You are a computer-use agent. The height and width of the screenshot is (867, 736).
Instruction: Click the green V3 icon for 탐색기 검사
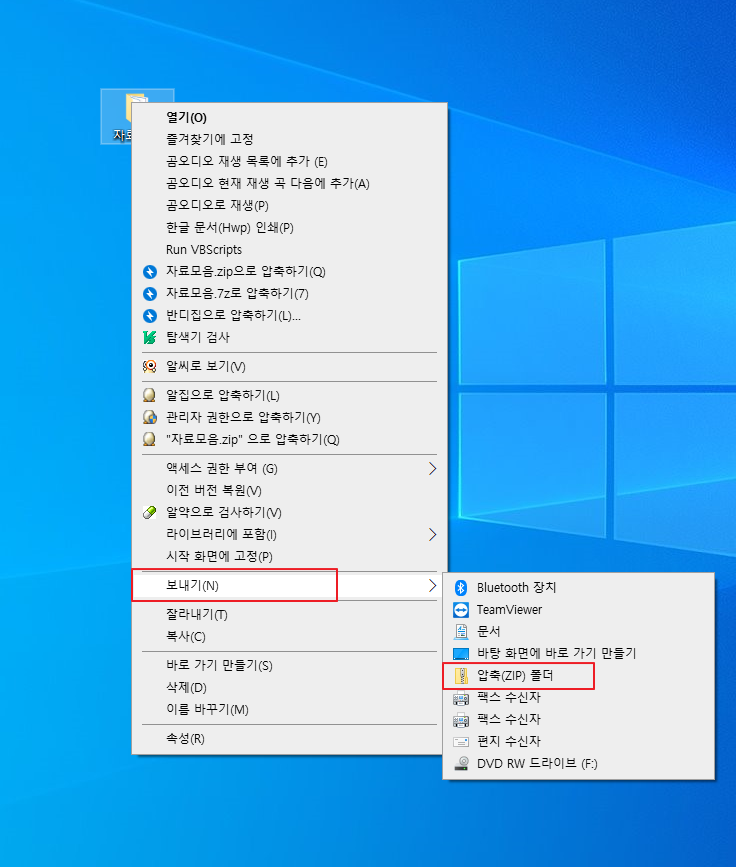(x=150, y=337)
